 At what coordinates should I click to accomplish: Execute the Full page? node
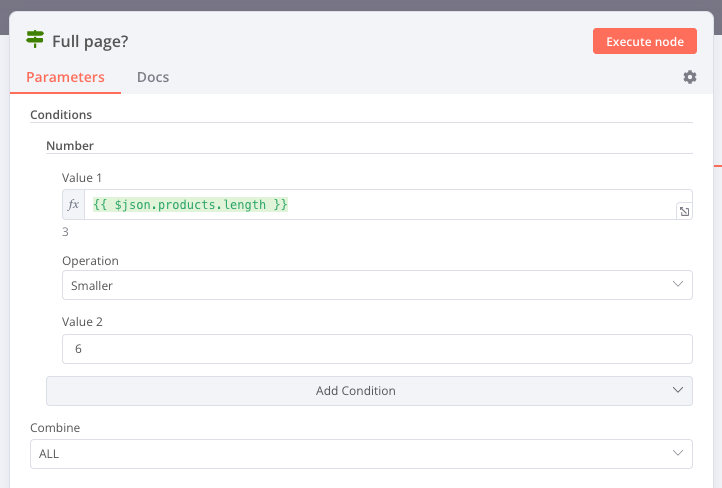coord(645,41)
